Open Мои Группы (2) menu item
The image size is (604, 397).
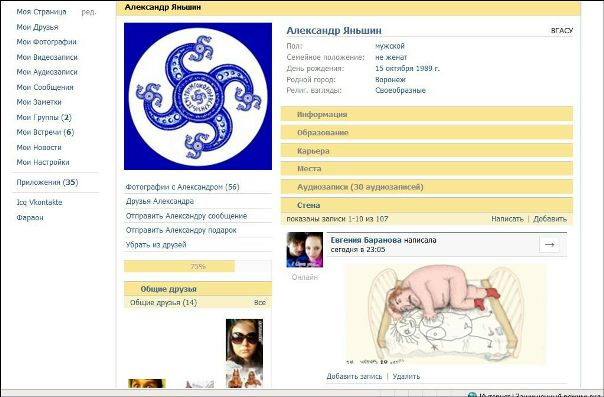(x=44, y=117)
